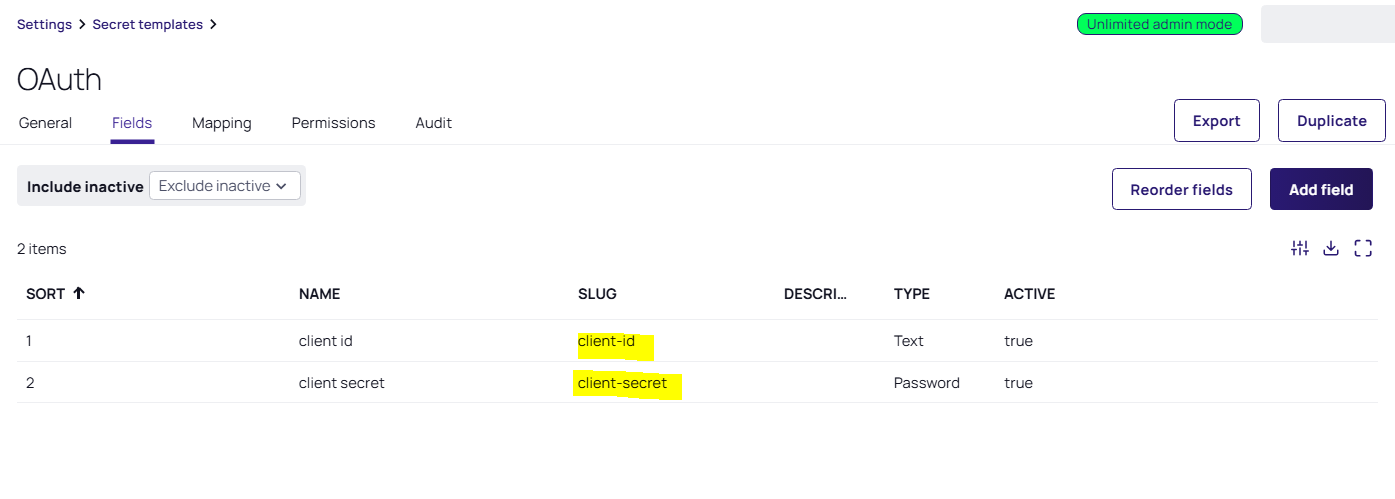Select the client secret field row
Image resolution: width=1395 pixels, height=499 pixels.
click(697, 383)
